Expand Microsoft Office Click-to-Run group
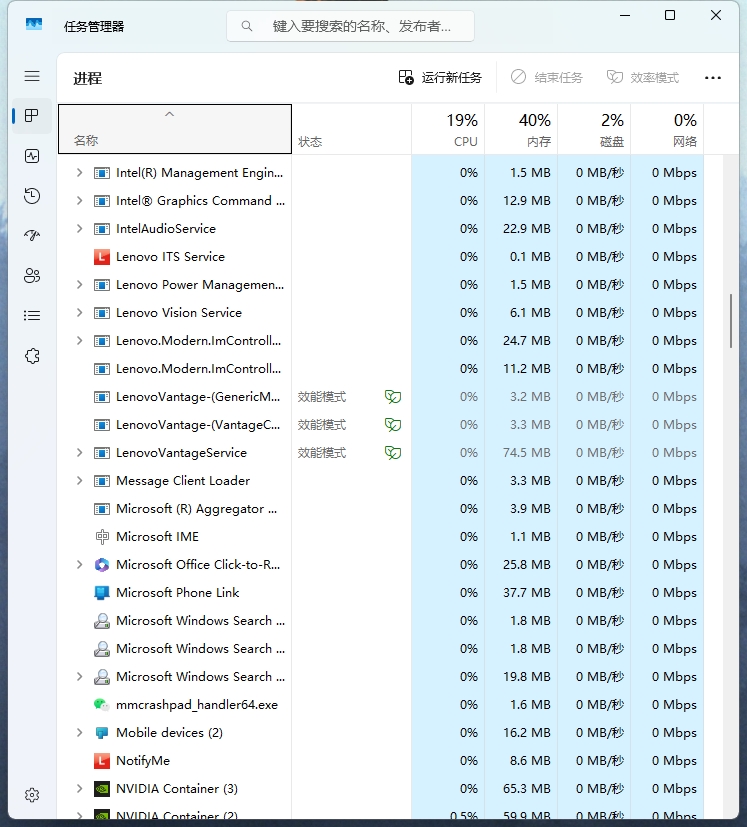The height and width of the screenshot is (827, 747). point(79,564)
